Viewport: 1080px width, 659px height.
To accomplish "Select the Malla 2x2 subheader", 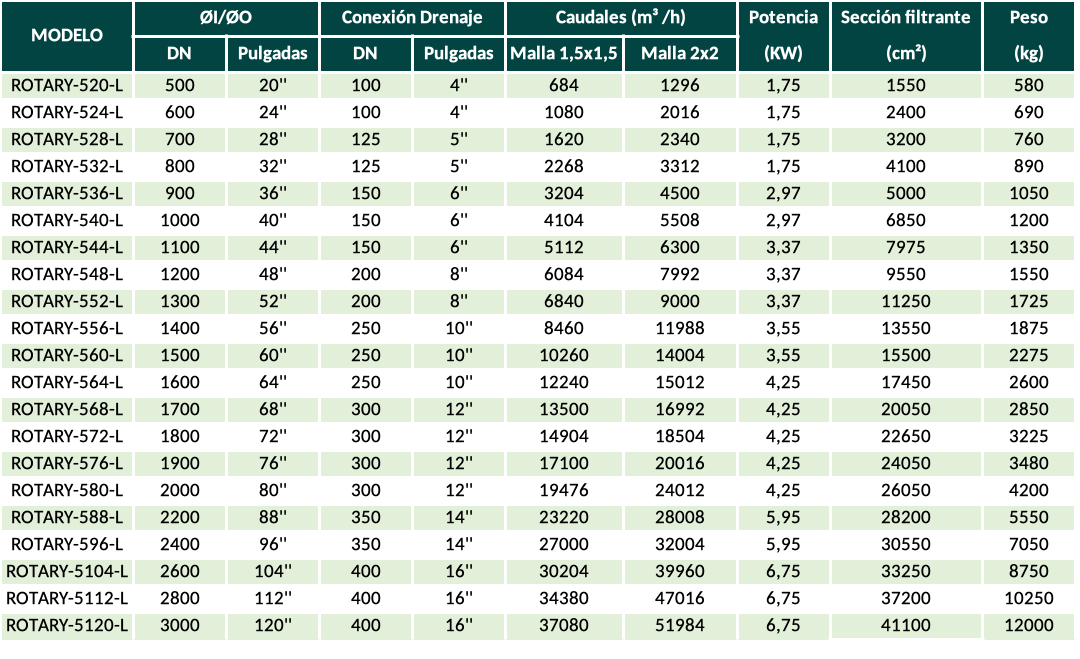I will click(x=680, y=54).
